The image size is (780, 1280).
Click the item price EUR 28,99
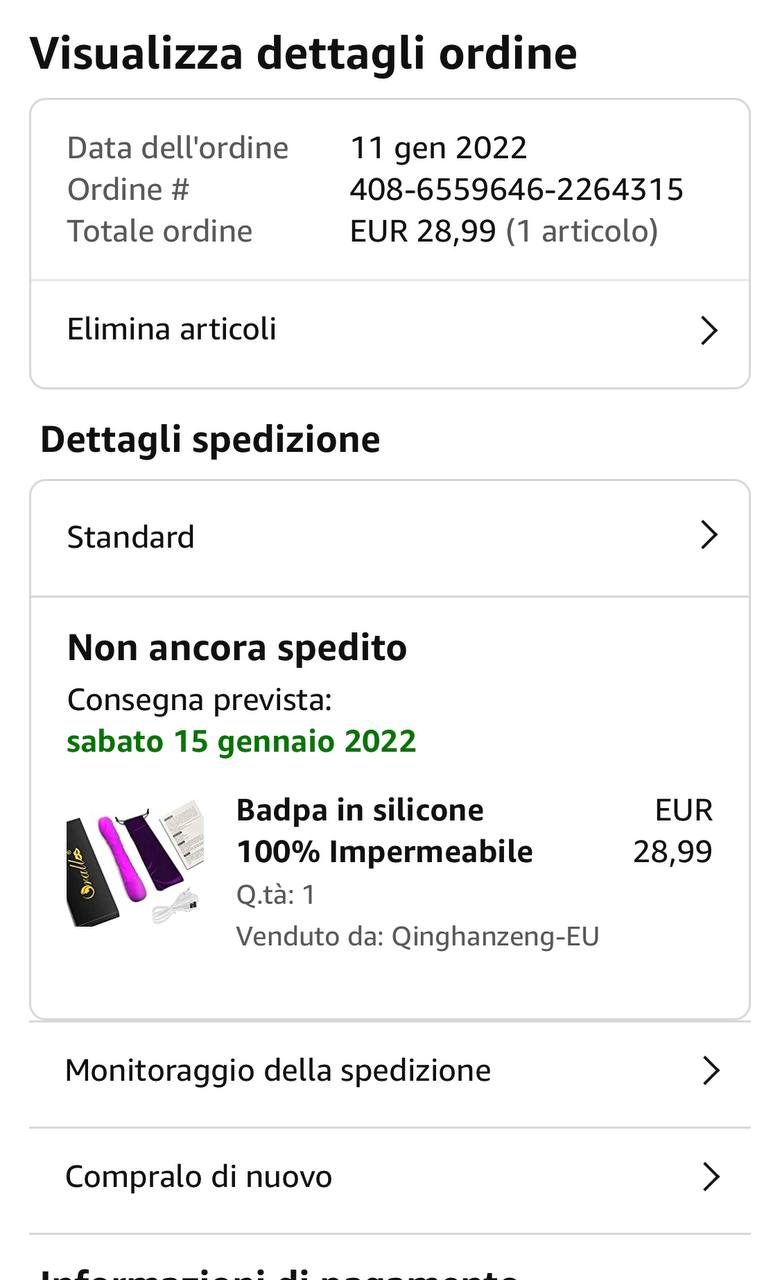click(673, 831)
